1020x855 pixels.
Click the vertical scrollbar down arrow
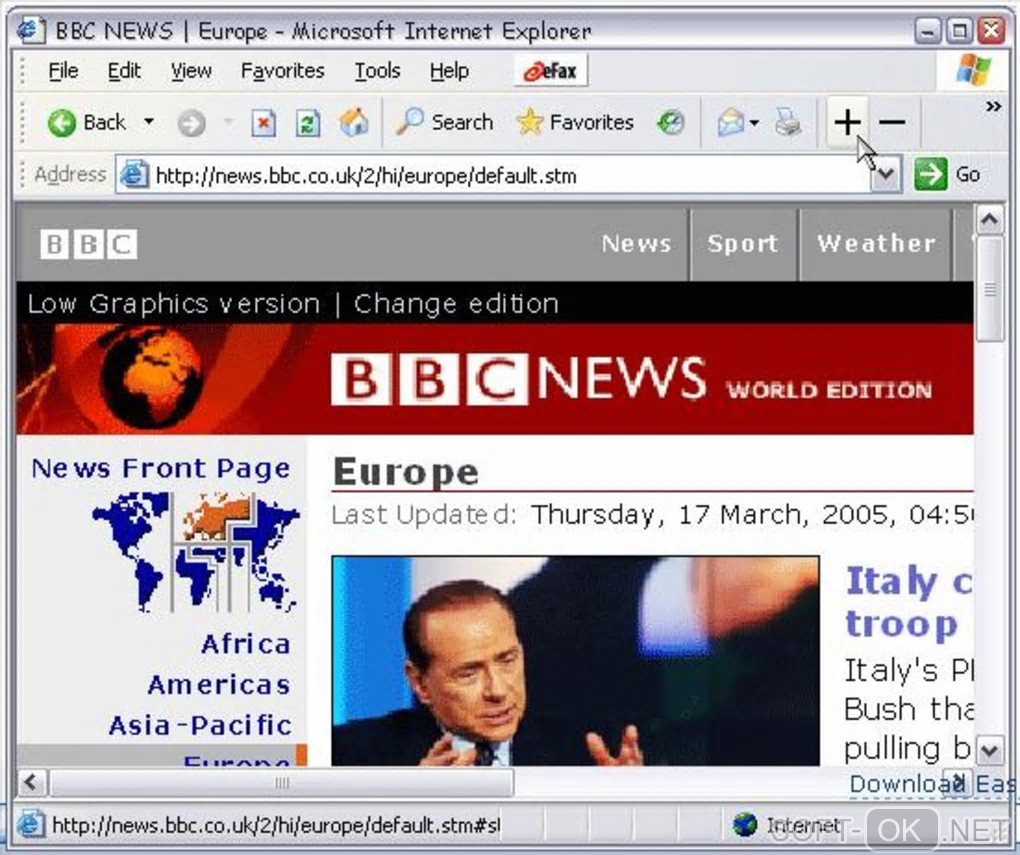(989, 750)
